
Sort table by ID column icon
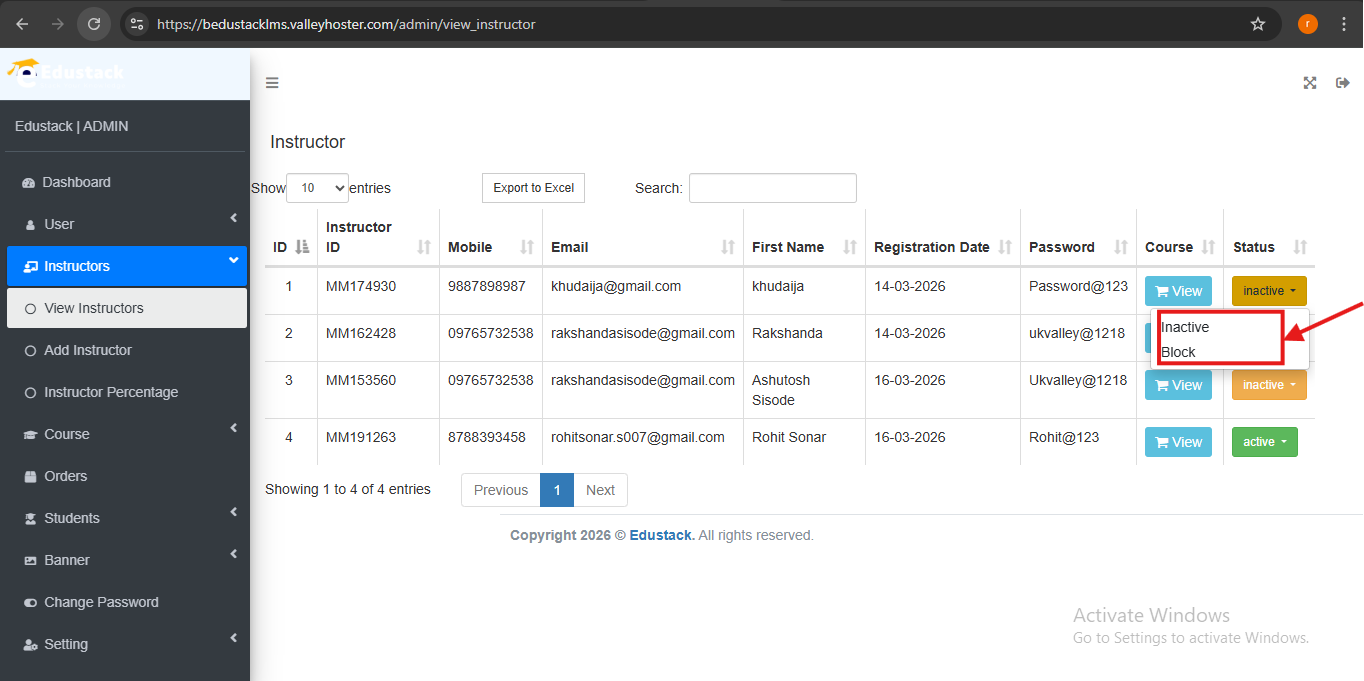point(303,247)
